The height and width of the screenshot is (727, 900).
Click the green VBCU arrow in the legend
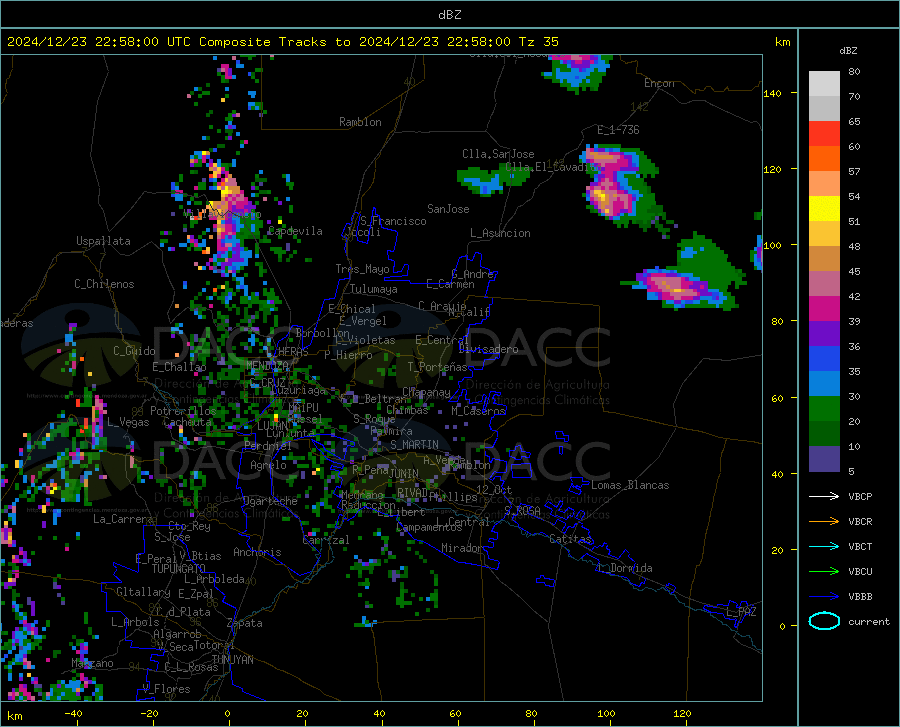pyautogui.click(x=824, y=572)
